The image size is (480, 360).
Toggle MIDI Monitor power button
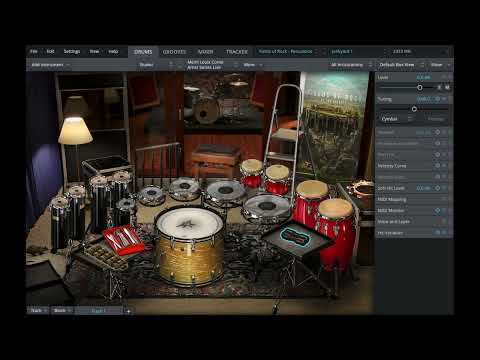tap(438, 210)
